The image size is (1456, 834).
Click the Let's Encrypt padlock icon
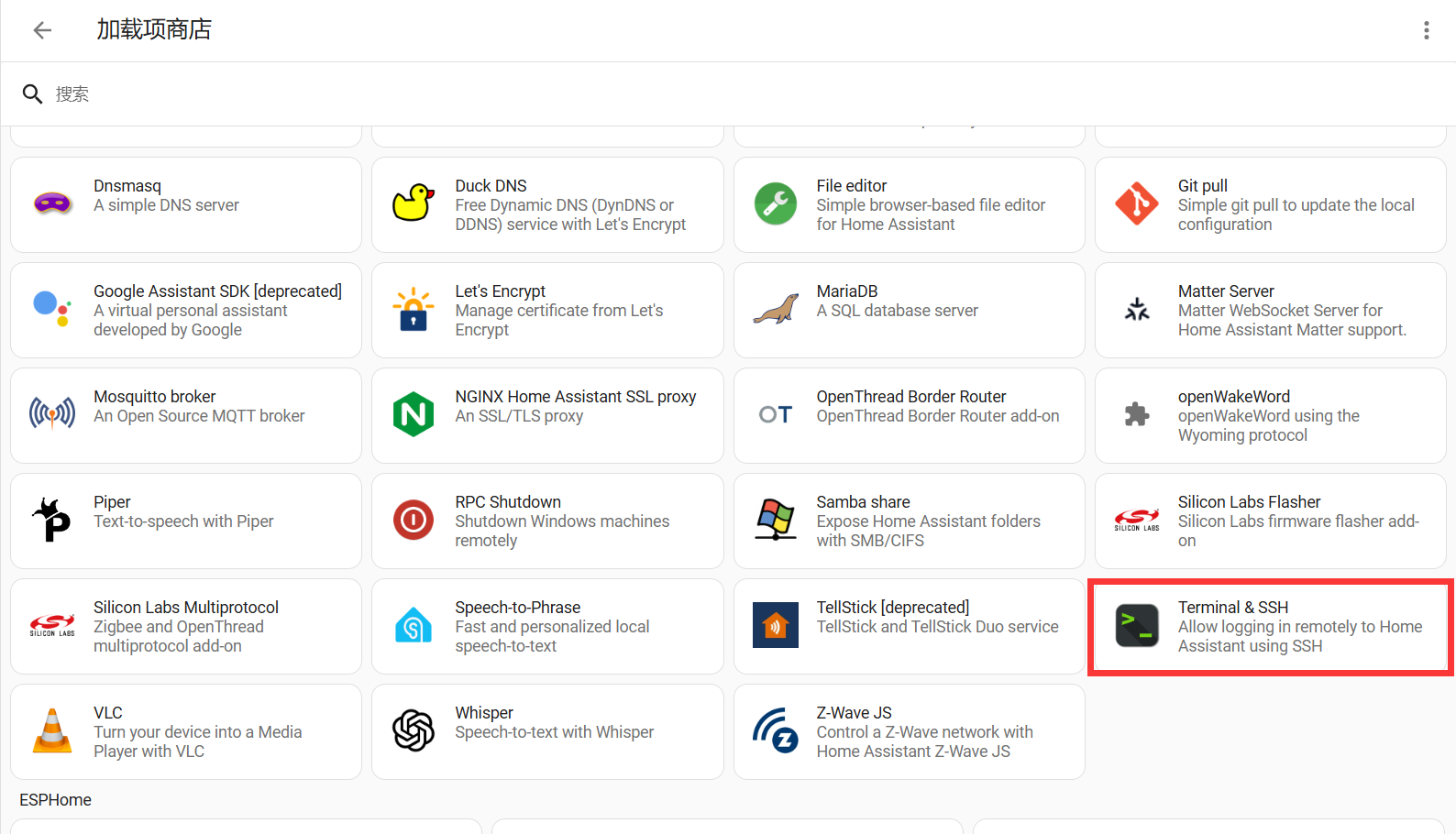click(414, 309)
